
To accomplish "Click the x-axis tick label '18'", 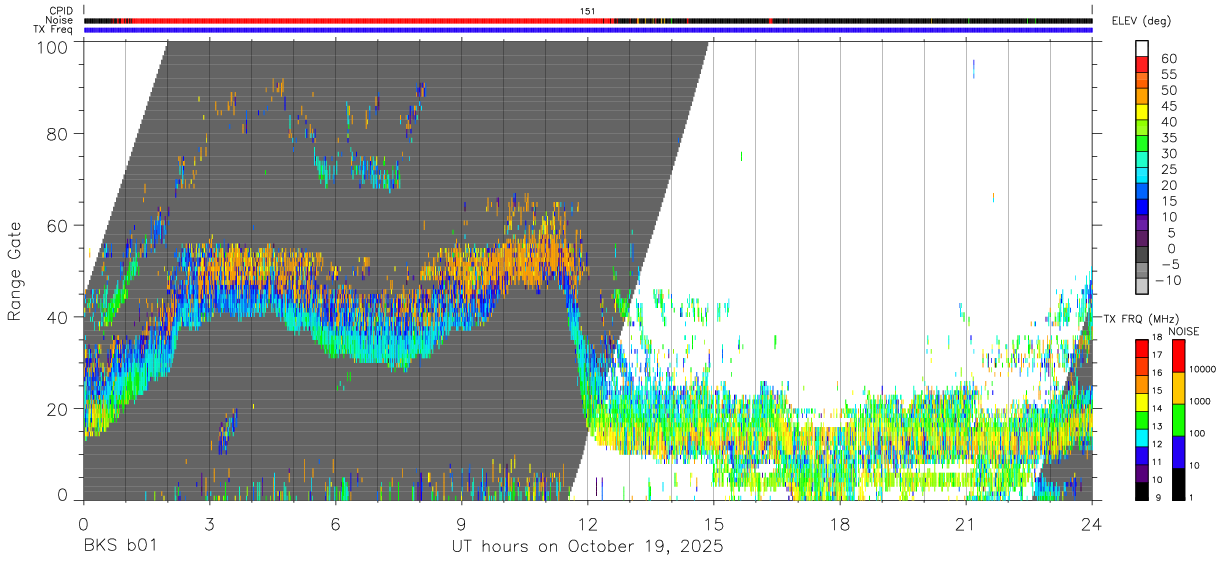I will [840, 523].
